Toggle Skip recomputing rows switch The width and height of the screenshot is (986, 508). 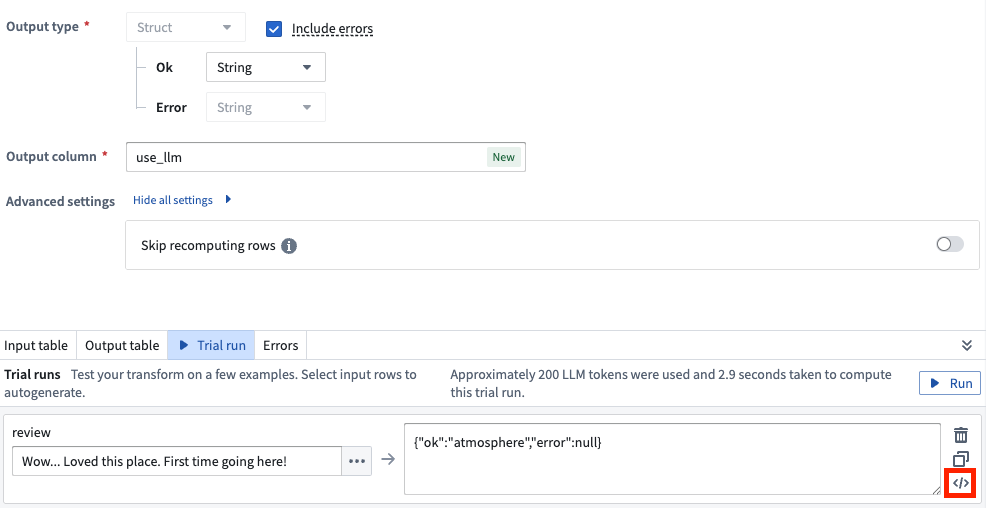tap(950, 244)
